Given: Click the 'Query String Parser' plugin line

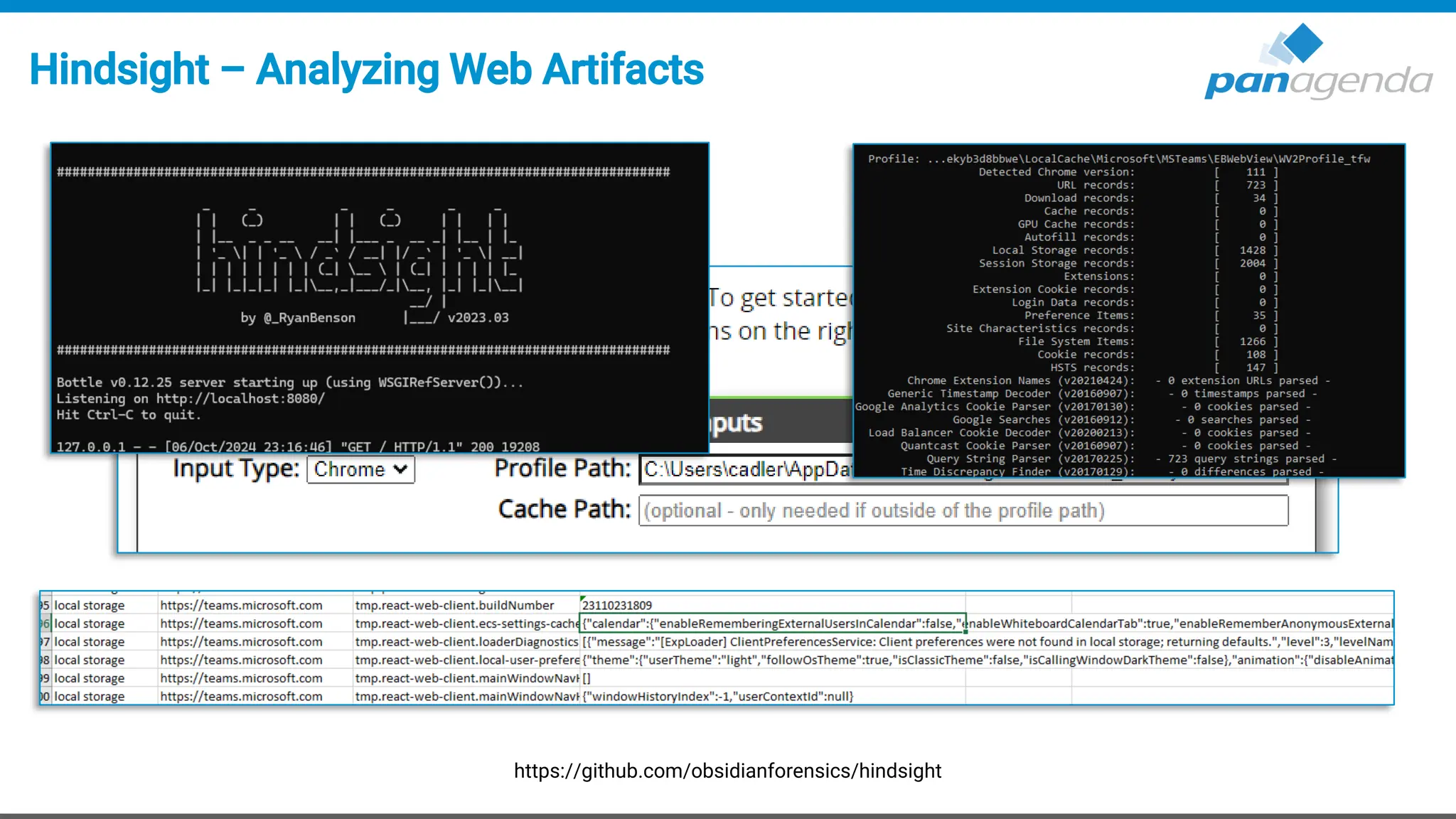Looking at the screenshot, I should tap(1132, 459).
